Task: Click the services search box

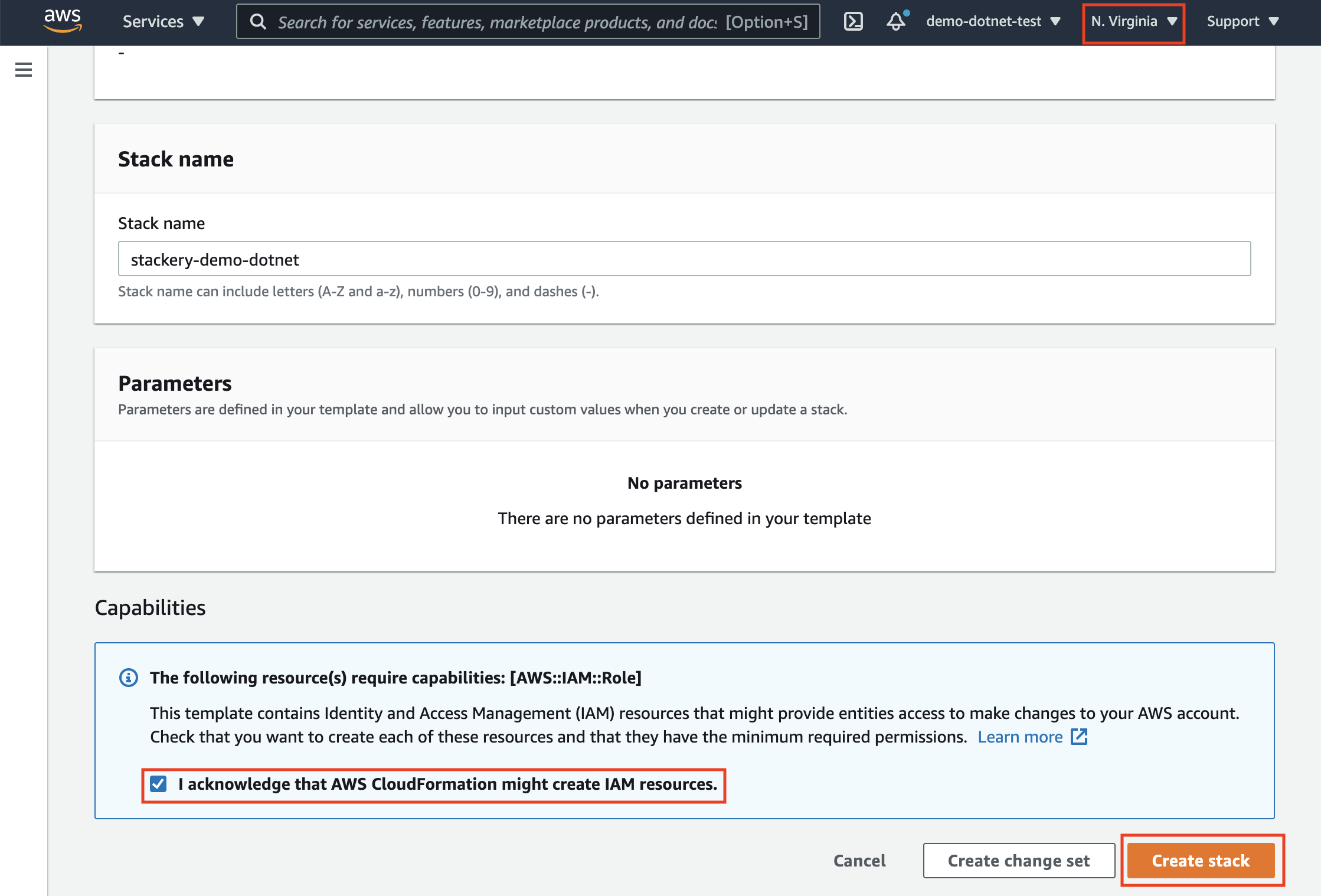Action: click(528, 22)
